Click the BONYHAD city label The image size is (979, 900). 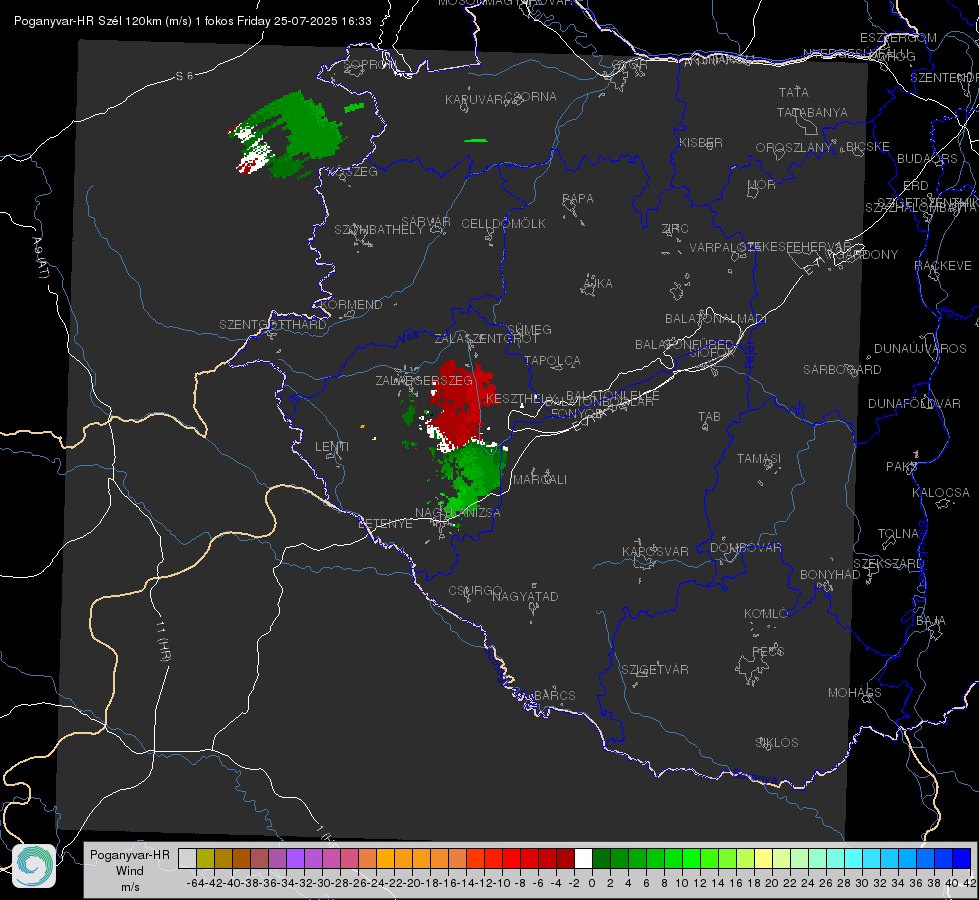pos(830,575)
